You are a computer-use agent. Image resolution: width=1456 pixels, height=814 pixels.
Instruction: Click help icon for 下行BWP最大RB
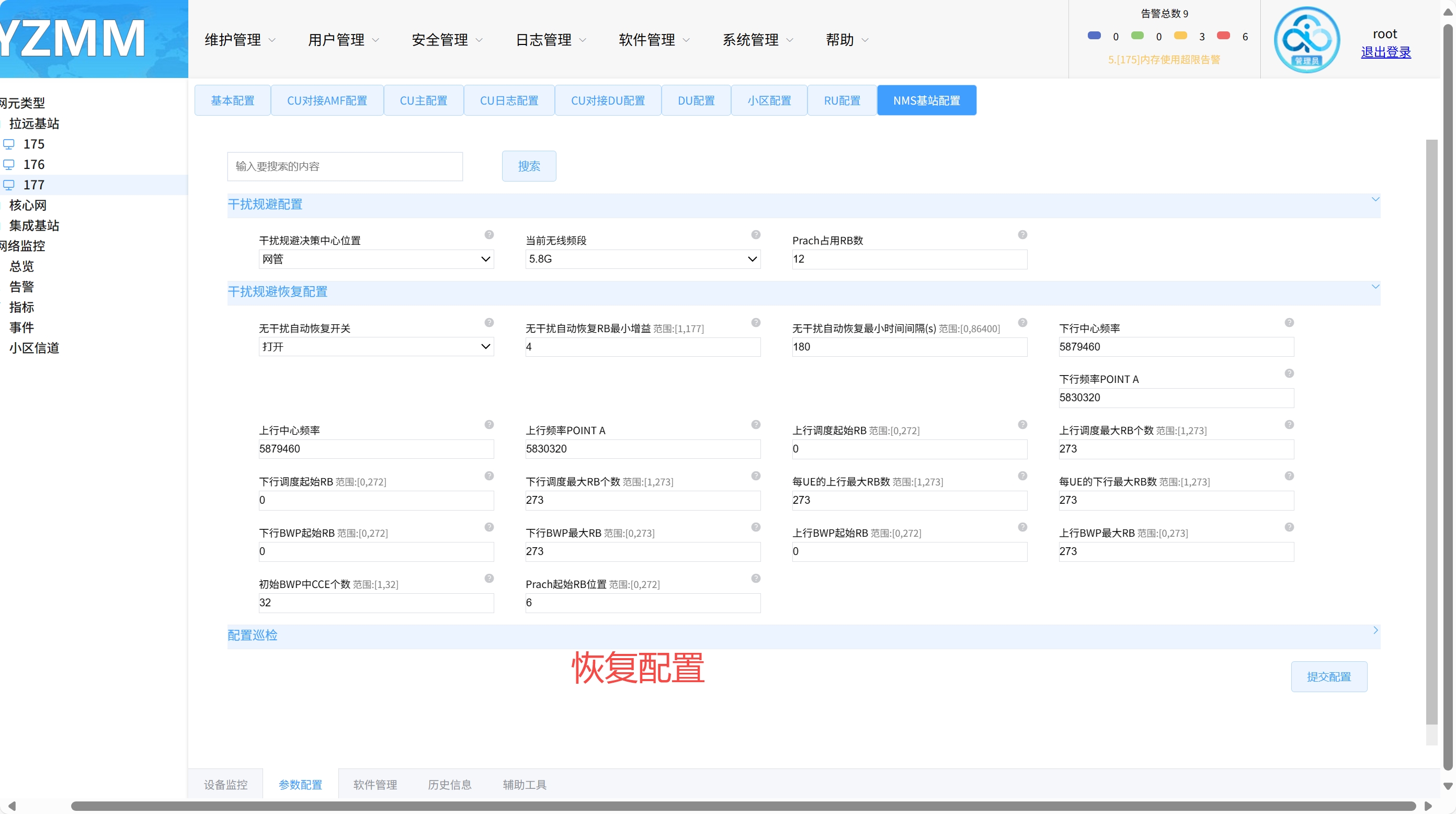click(756, 527)
